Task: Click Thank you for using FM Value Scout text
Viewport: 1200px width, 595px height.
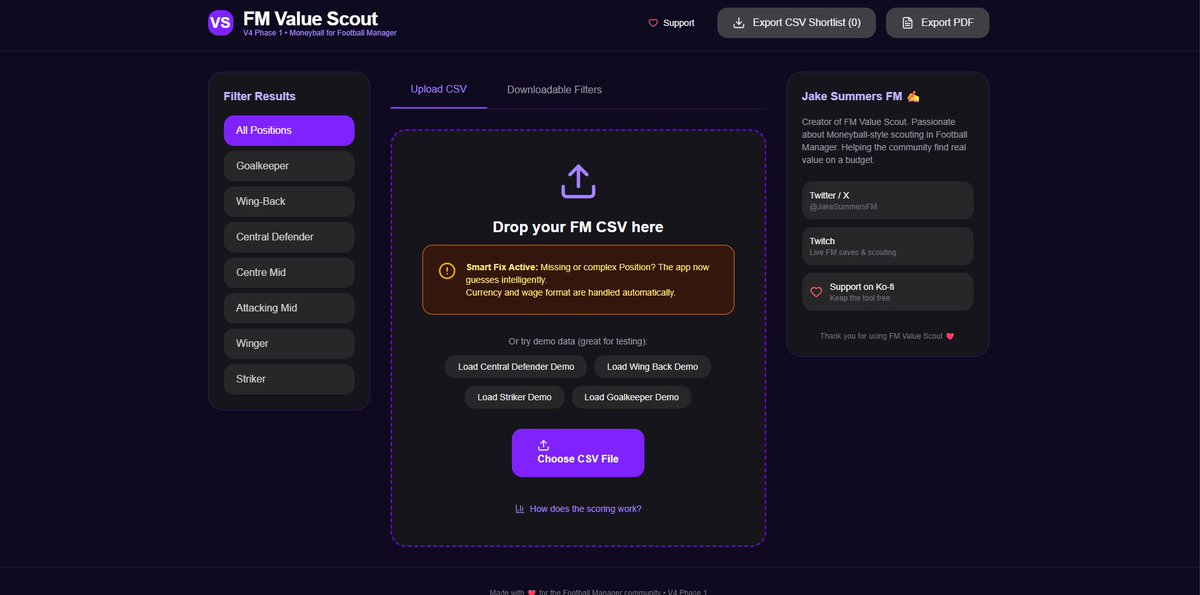Action: point(887,336)
